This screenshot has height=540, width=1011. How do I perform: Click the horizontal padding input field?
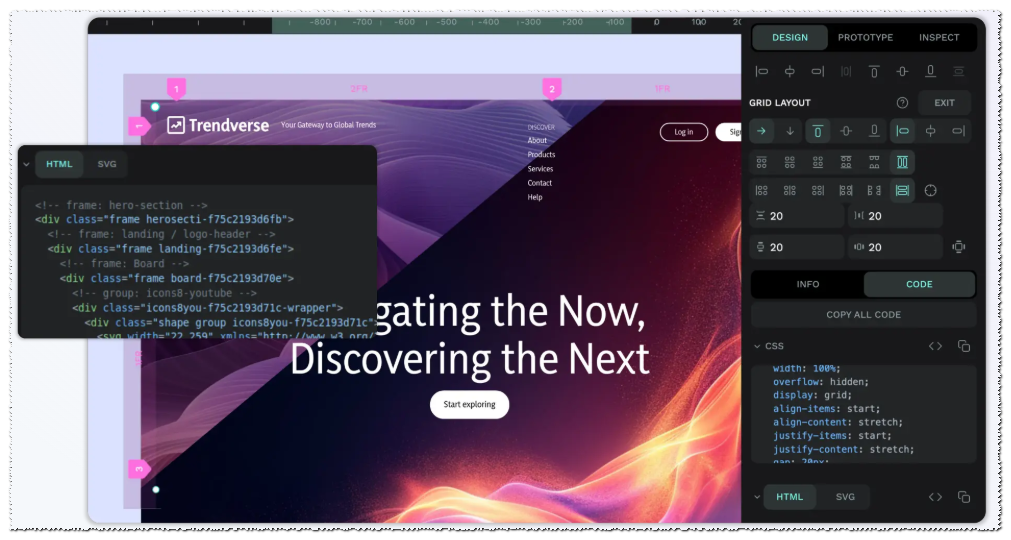click(x=895, y=247)
